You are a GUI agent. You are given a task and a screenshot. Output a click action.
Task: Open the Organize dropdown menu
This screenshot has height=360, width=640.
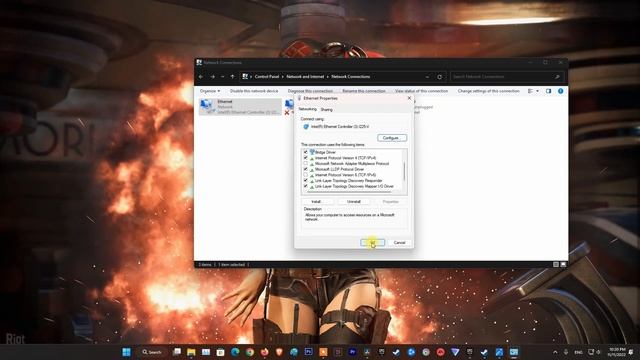pos(210,91)
